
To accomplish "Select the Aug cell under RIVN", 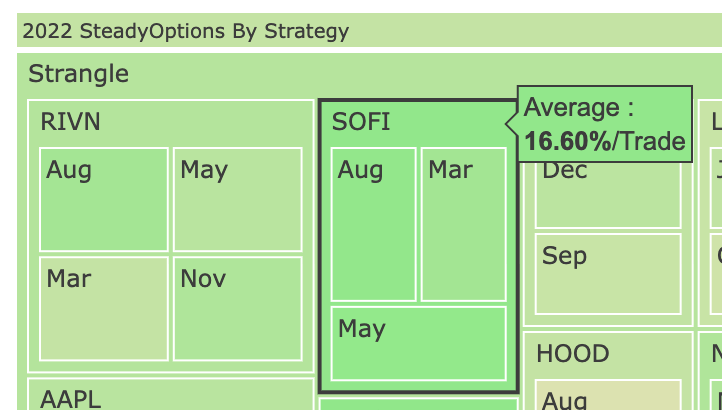I will 104,199.
